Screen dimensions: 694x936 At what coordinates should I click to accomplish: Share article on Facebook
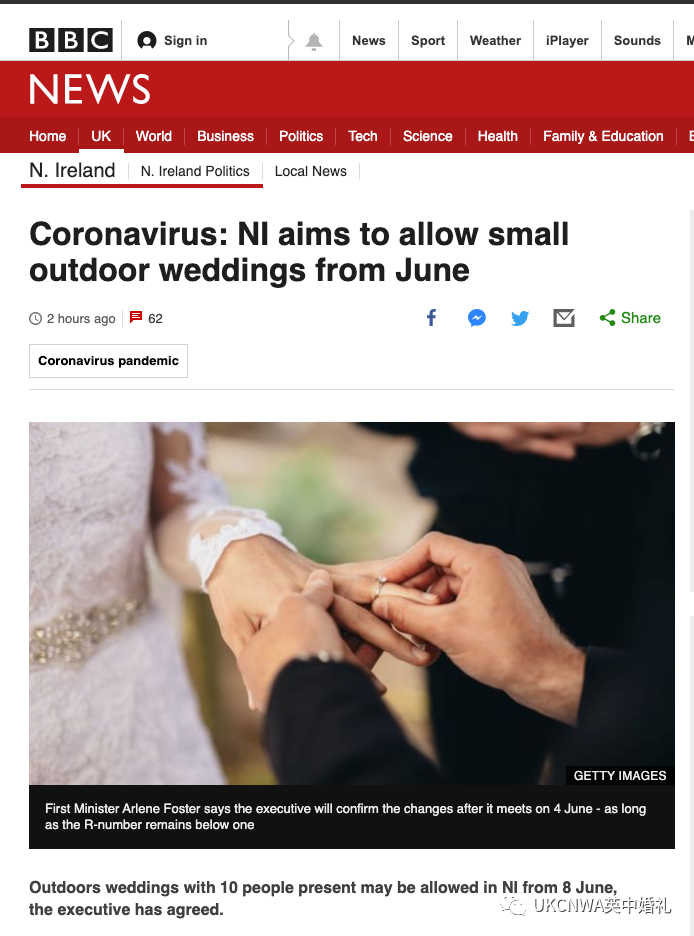tap(431, 318)
